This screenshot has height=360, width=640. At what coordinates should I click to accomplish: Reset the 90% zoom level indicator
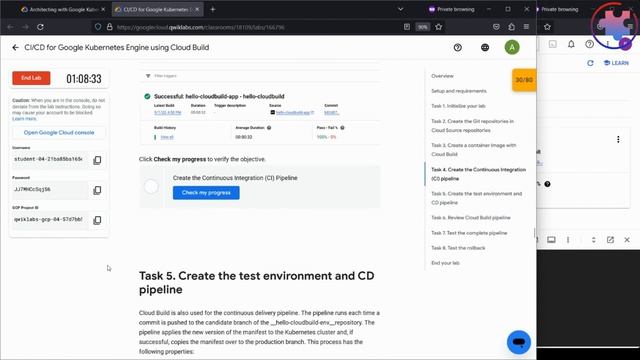tap(422, 27)
